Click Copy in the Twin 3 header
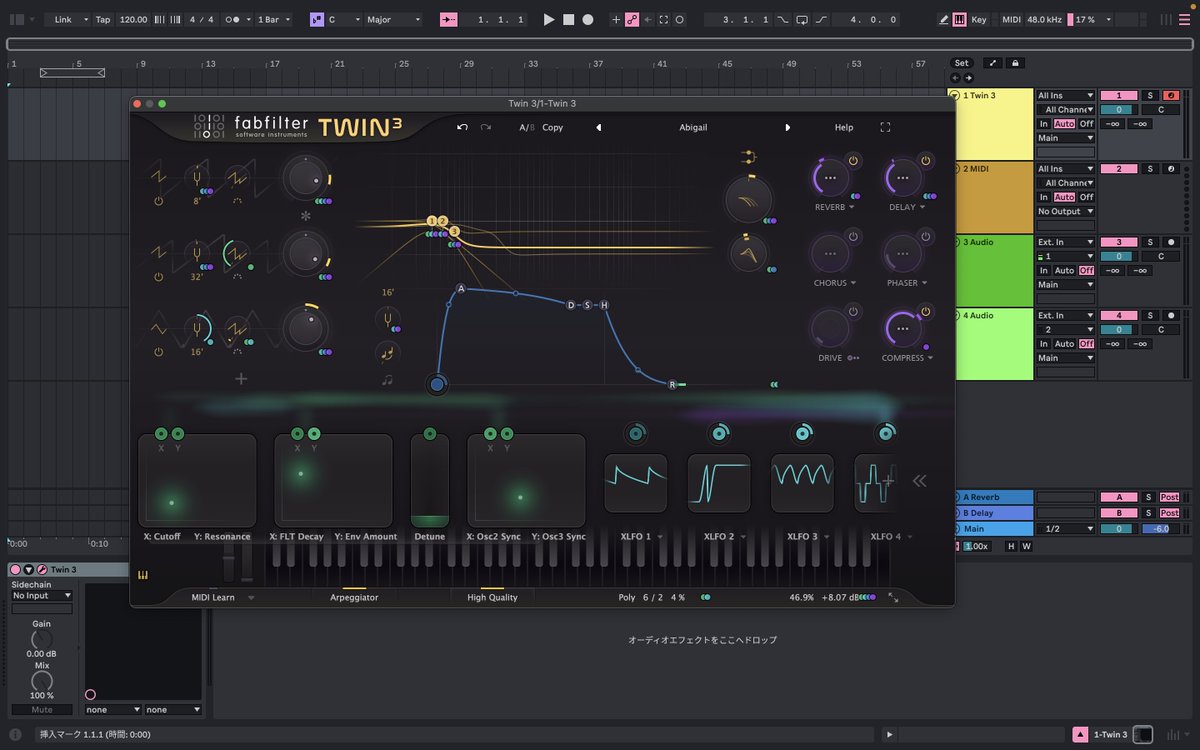 [x=552, y=127]
